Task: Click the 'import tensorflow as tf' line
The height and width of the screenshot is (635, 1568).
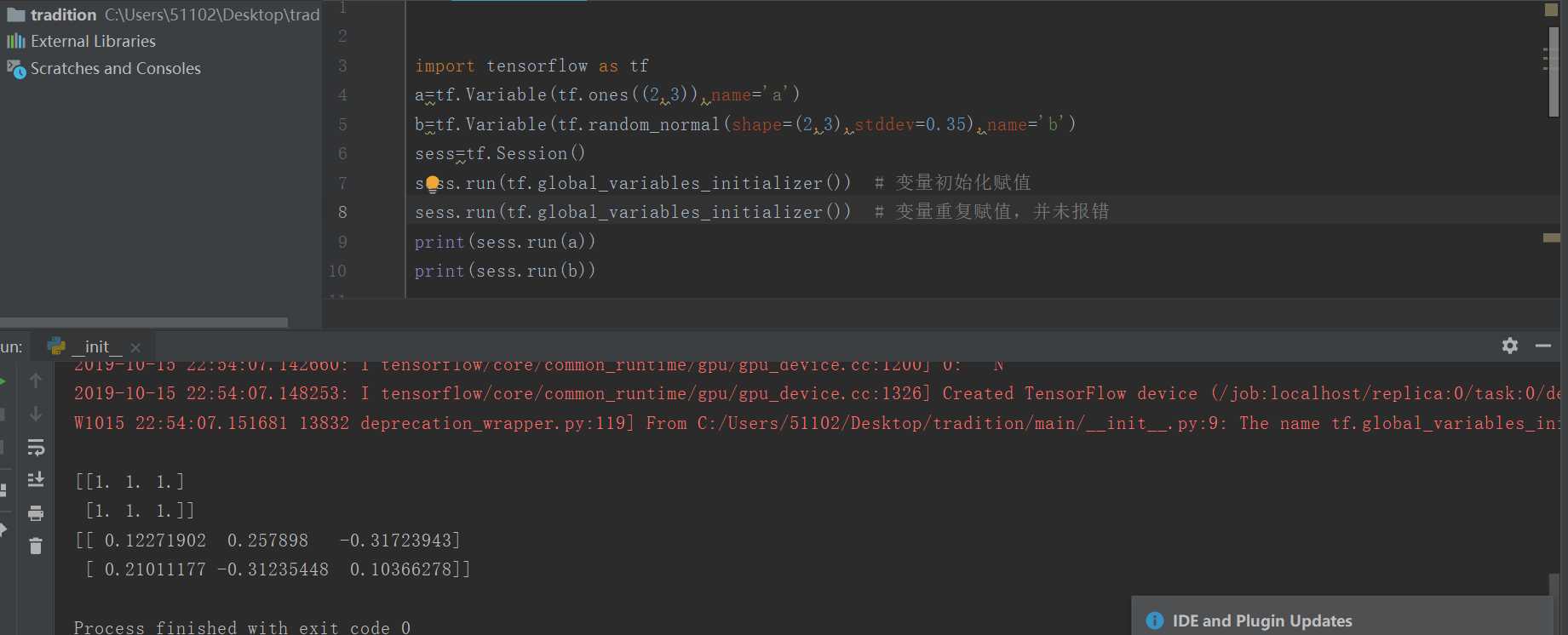Action: tap(531, 66)
